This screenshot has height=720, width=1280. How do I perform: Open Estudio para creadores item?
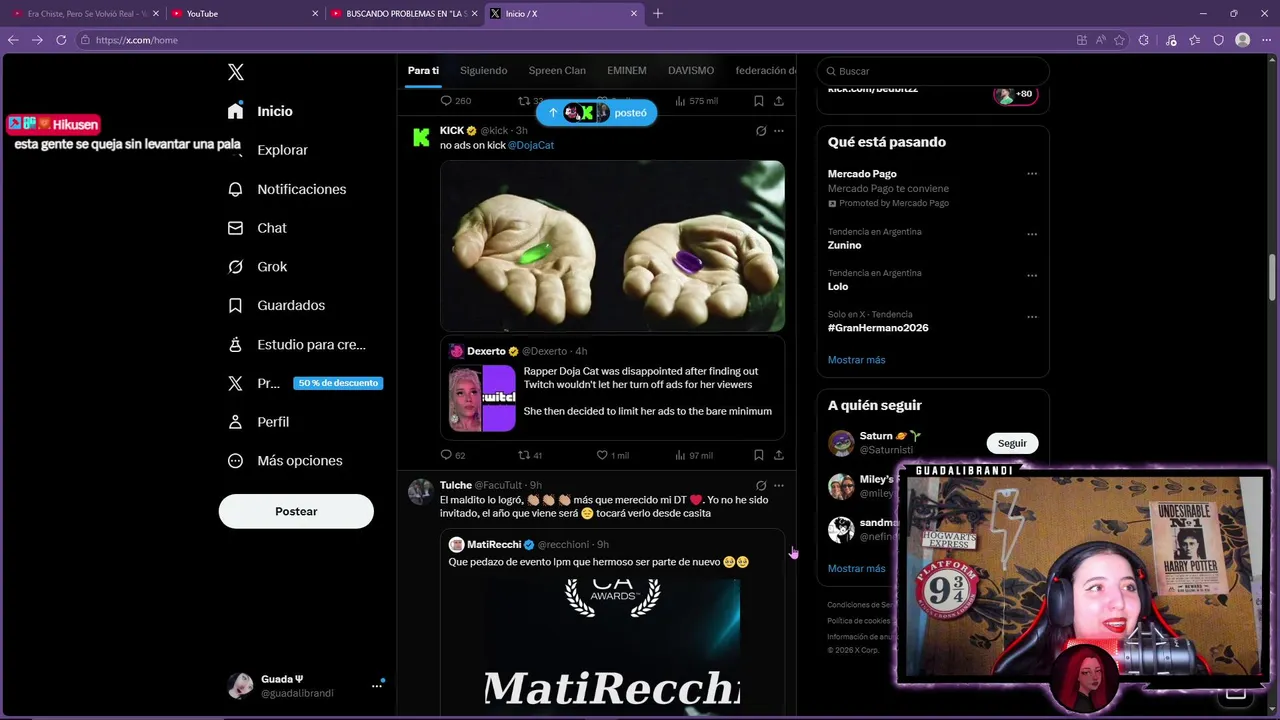coord(296,344)
